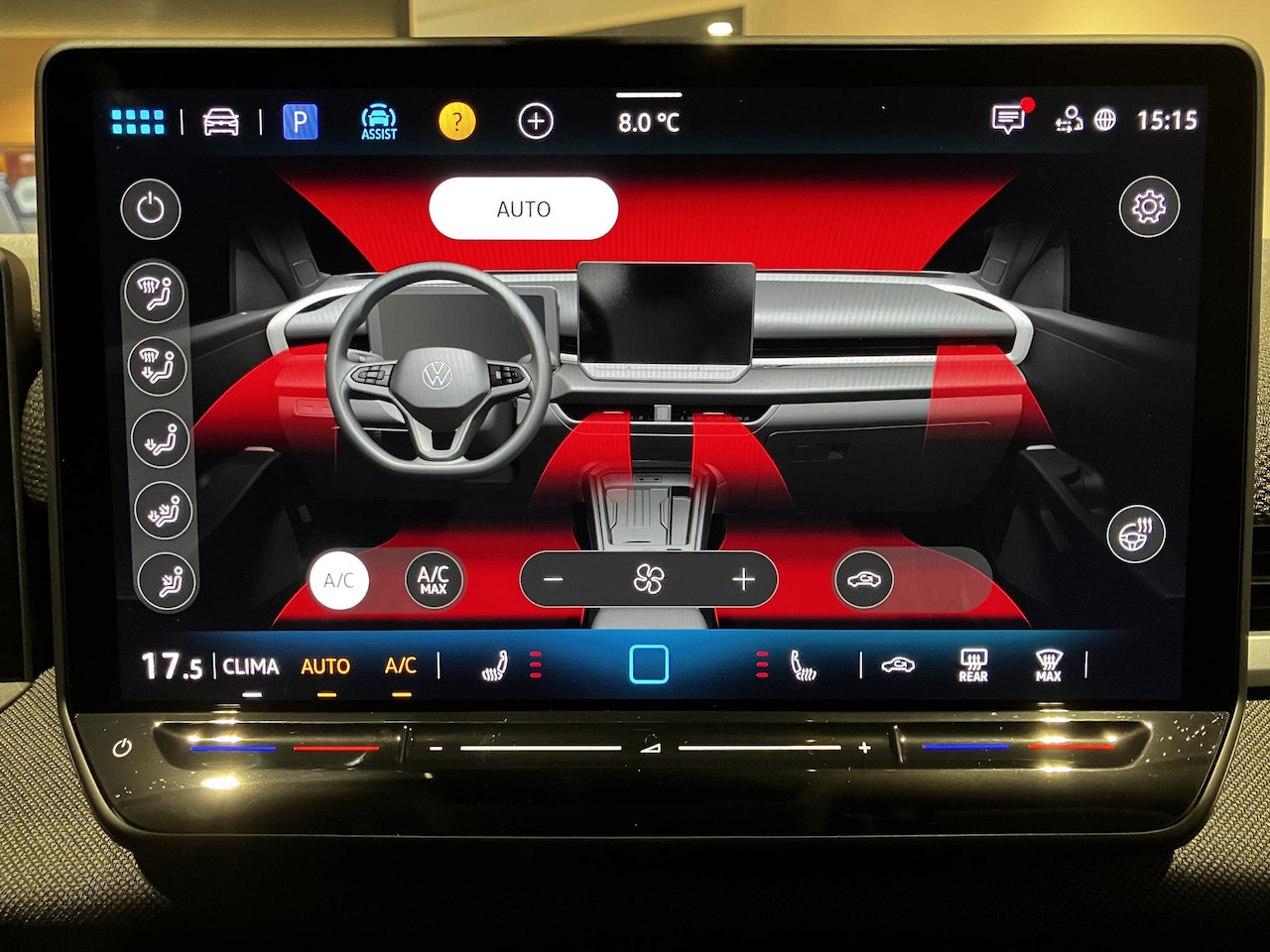The height and width of the screenshot is (952, 1270).
Task: Toggle air recirculation round button
Action: point(863,580)
